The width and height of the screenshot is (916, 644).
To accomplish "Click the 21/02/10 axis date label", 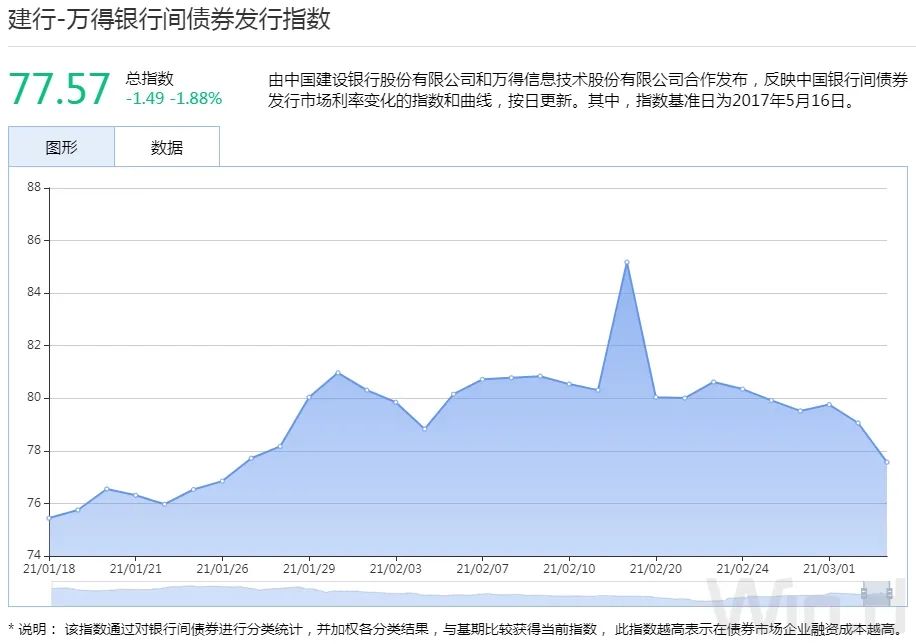I will (x=569, y=569).
